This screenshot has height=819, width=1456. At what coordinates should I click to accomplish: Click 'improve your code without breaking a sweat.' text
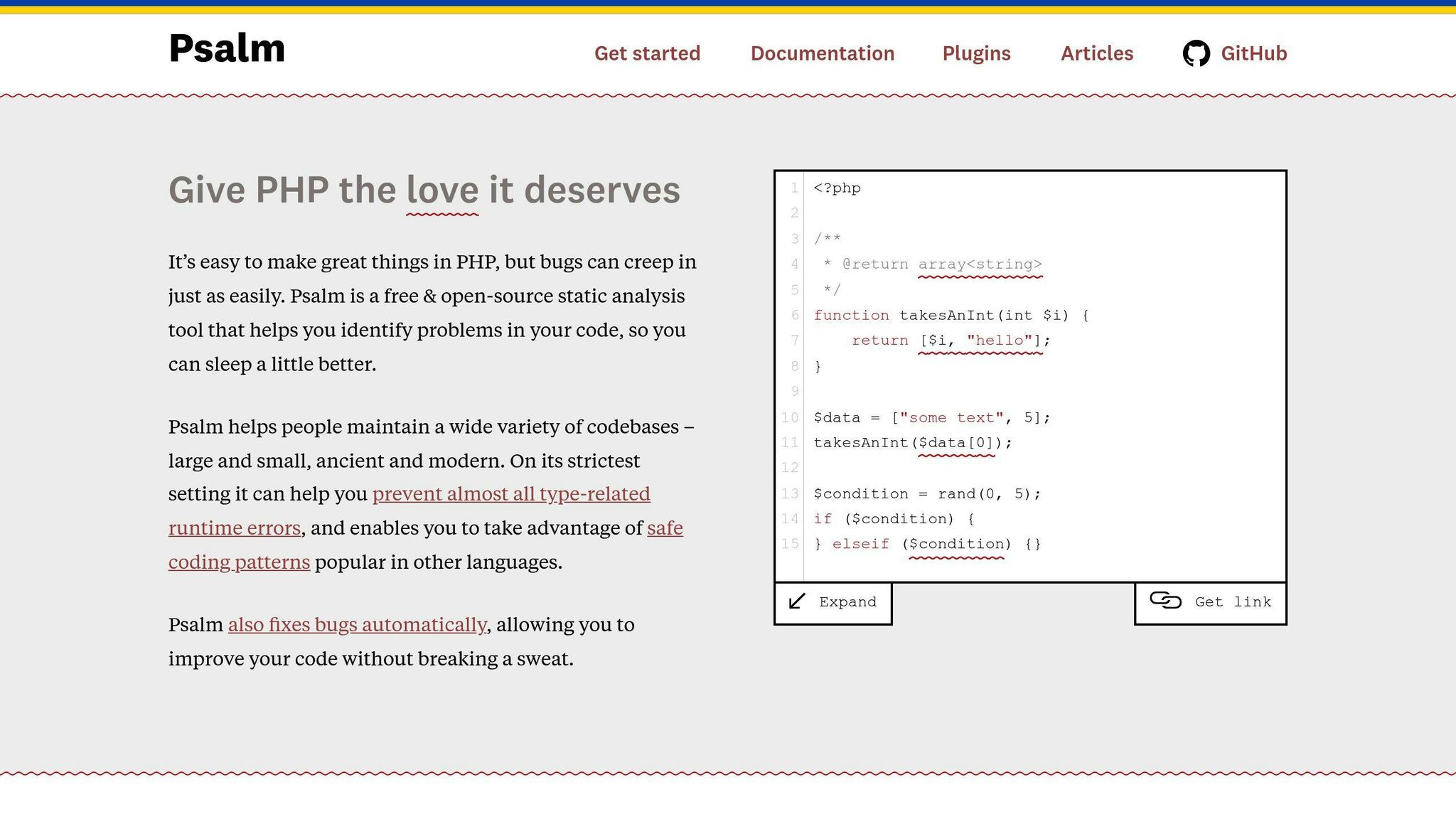(371, 659)
